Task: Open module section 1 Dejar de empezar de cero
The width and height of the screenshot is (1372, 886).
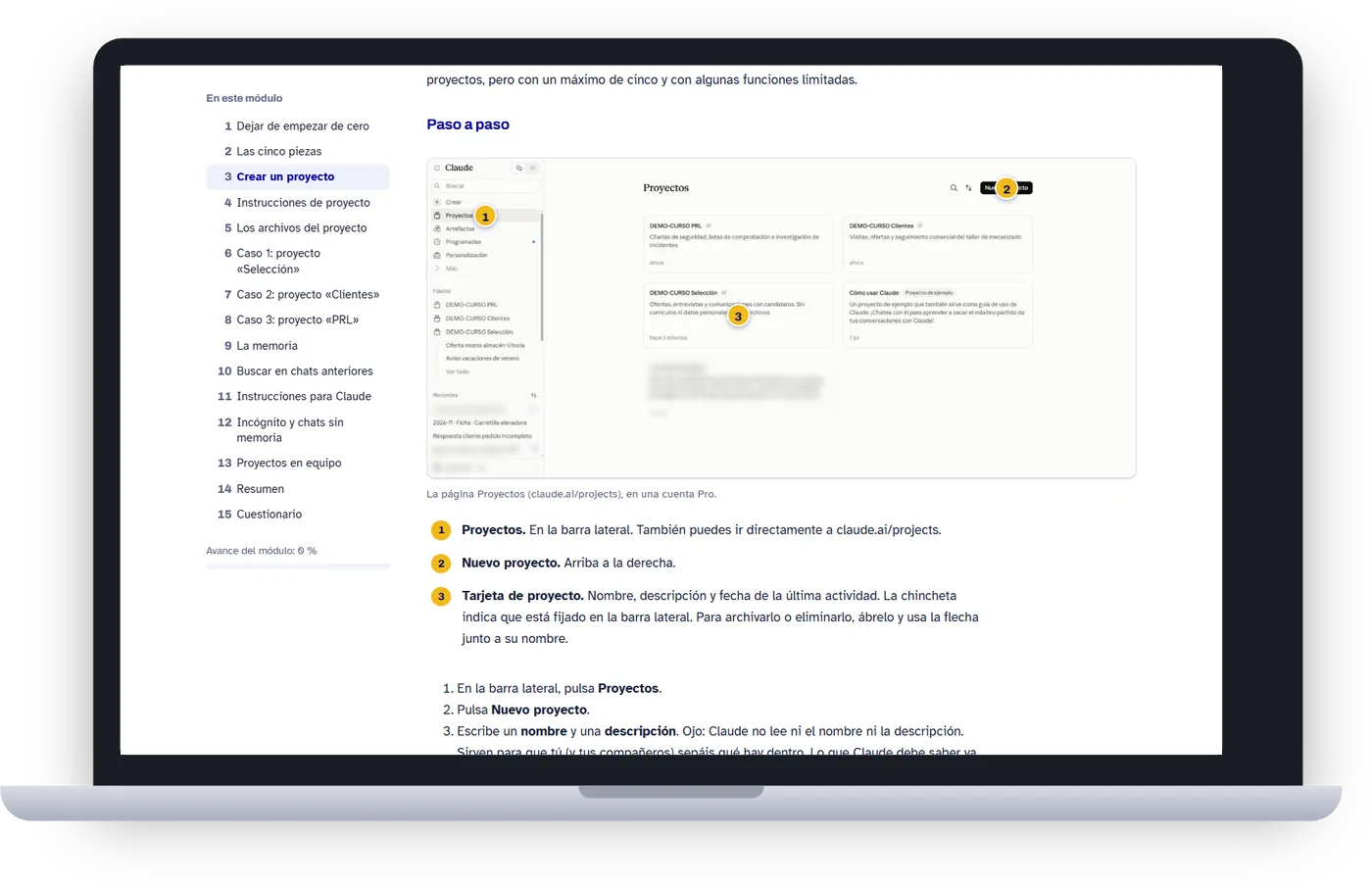Action: pyautogui.click(x=297, y=126)
